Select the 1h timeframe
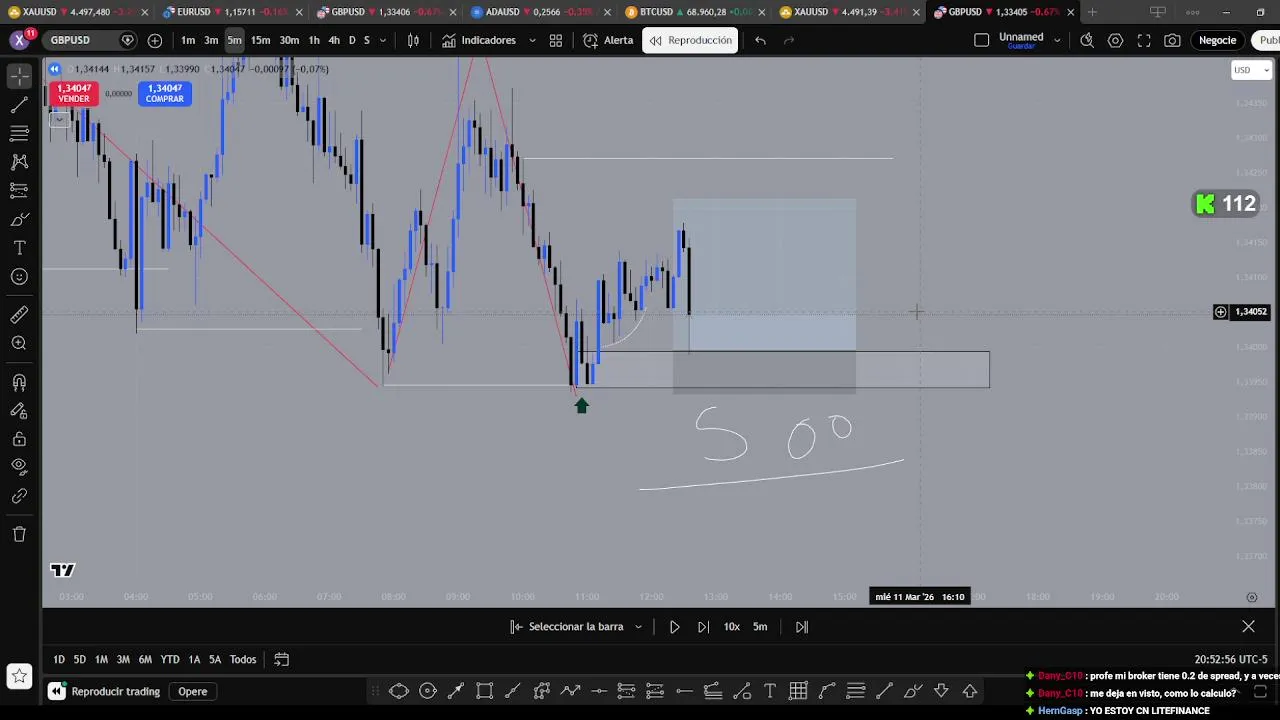1280x720 pixels. tap(314, 40)
